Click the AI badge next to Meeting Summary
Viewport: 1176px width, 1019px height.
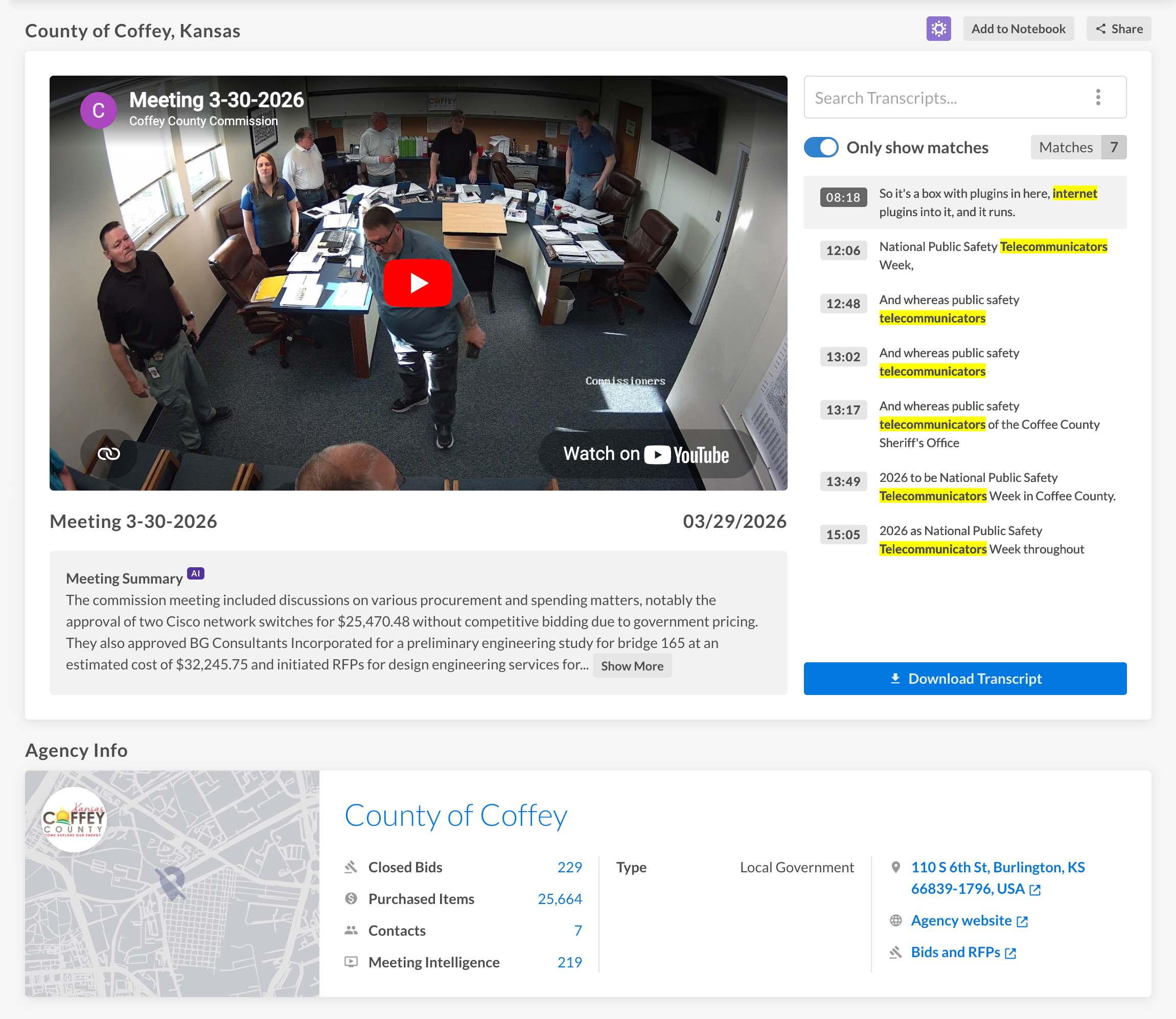tap(196, 573)
